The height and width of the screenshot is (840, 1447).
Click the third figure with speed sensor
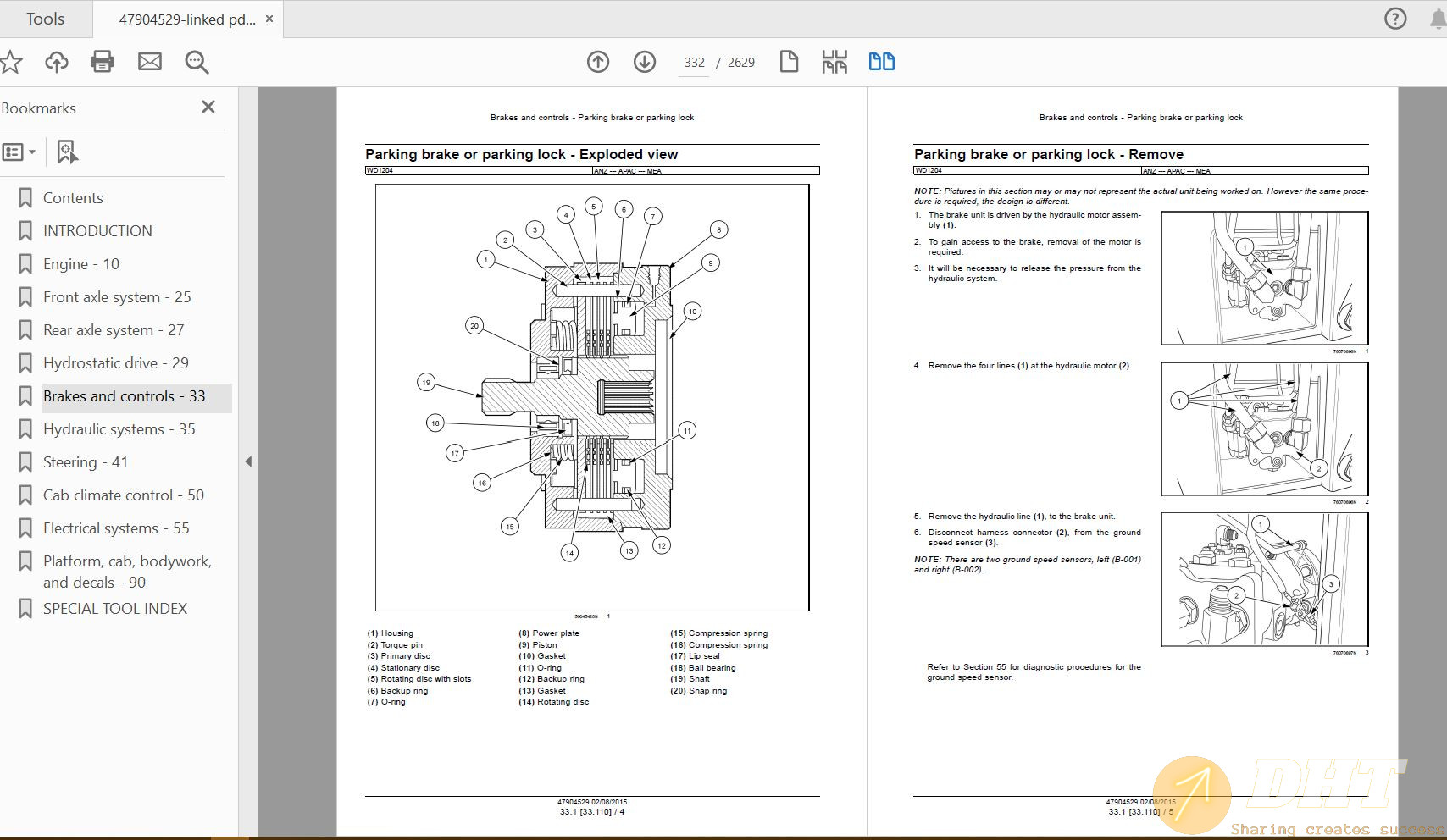coord(1265,580)
